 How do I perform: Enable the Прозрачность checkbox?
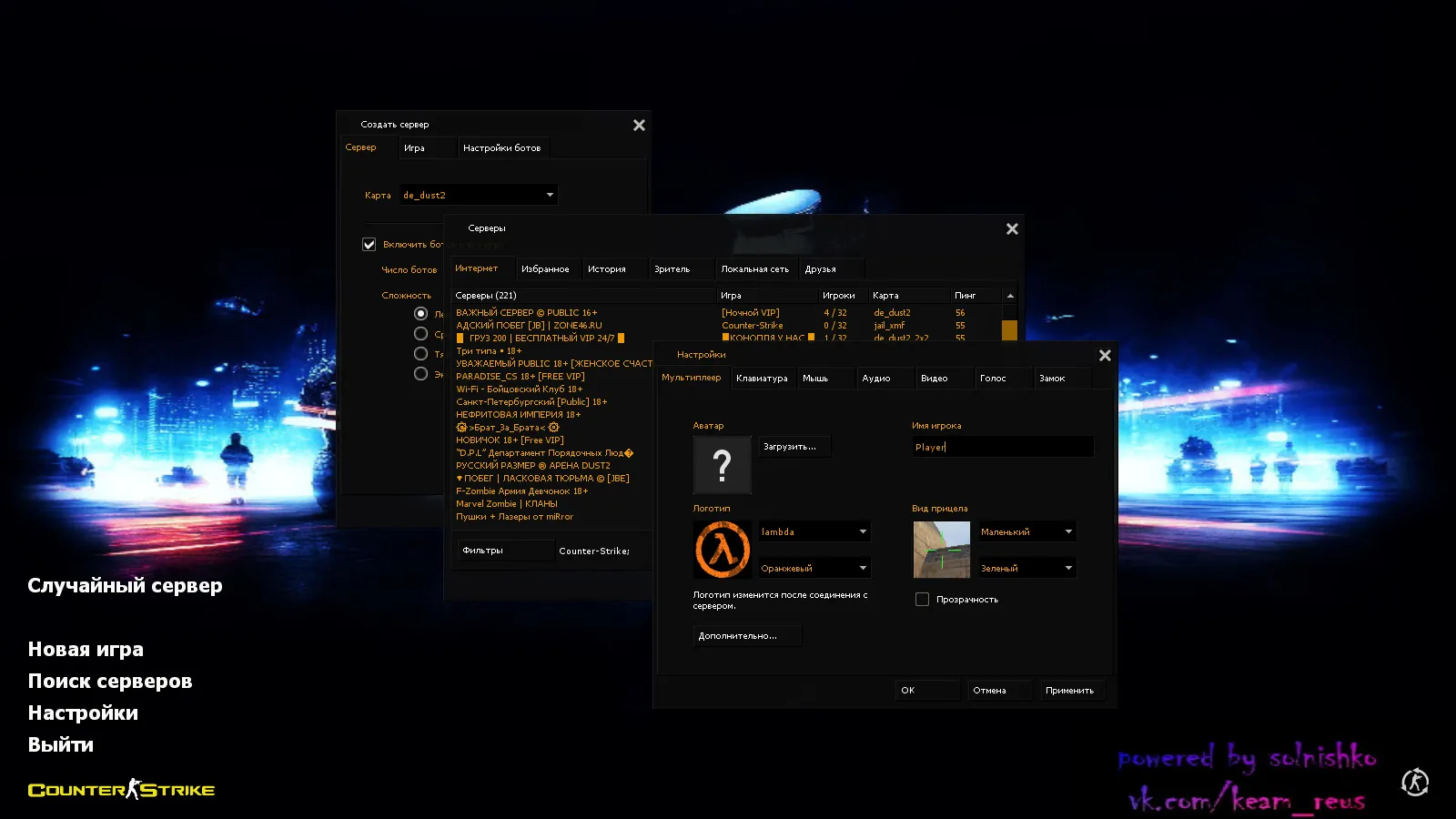[922, 599]
